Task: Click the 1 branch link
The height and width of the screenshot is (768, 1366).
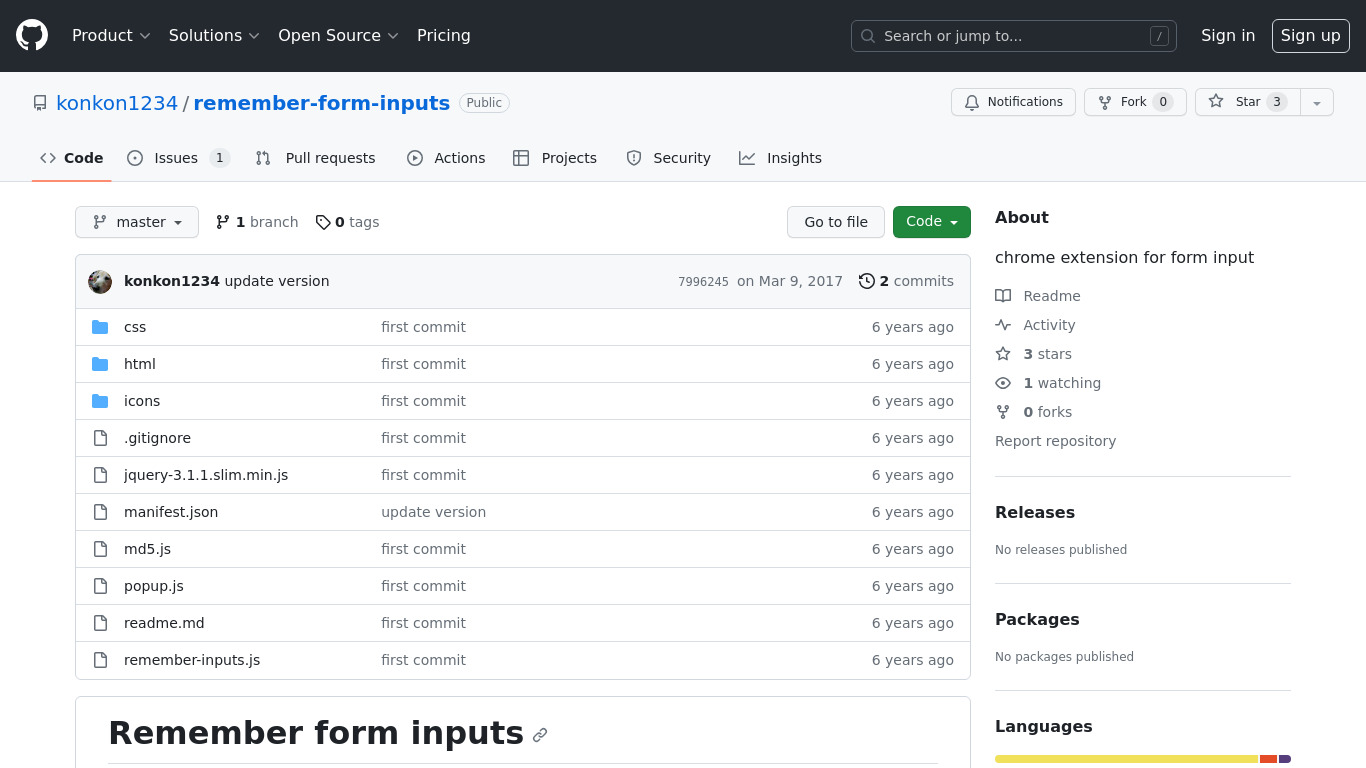Action: [x=257, y=222]
